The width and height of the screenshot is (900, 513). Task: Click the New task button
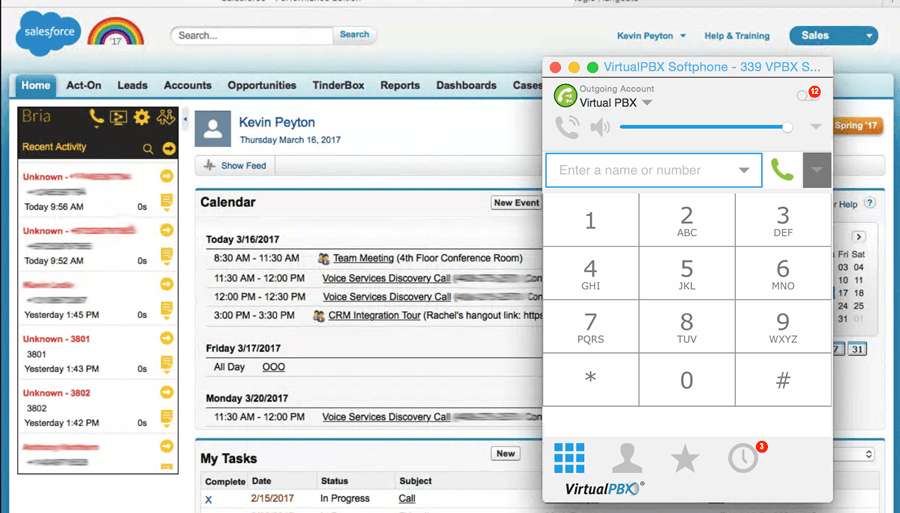click(506, 453)
